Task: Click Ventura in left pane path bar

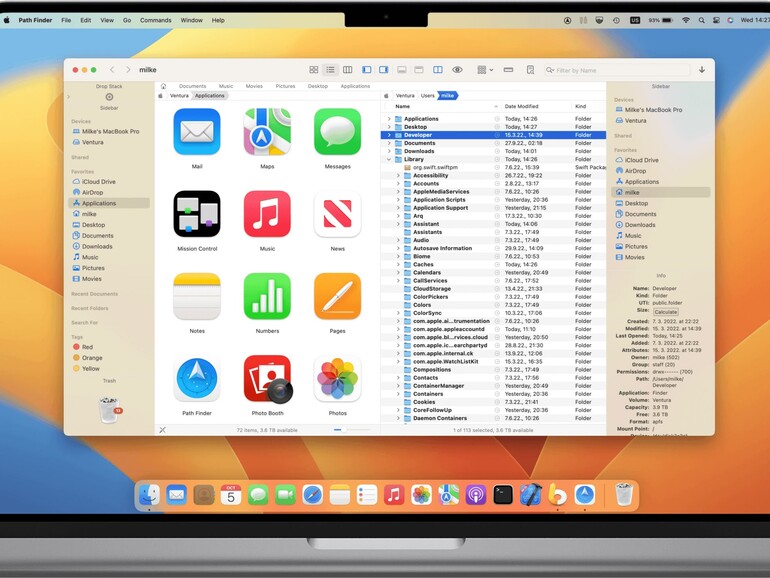Action: click(x=179, y=96)
